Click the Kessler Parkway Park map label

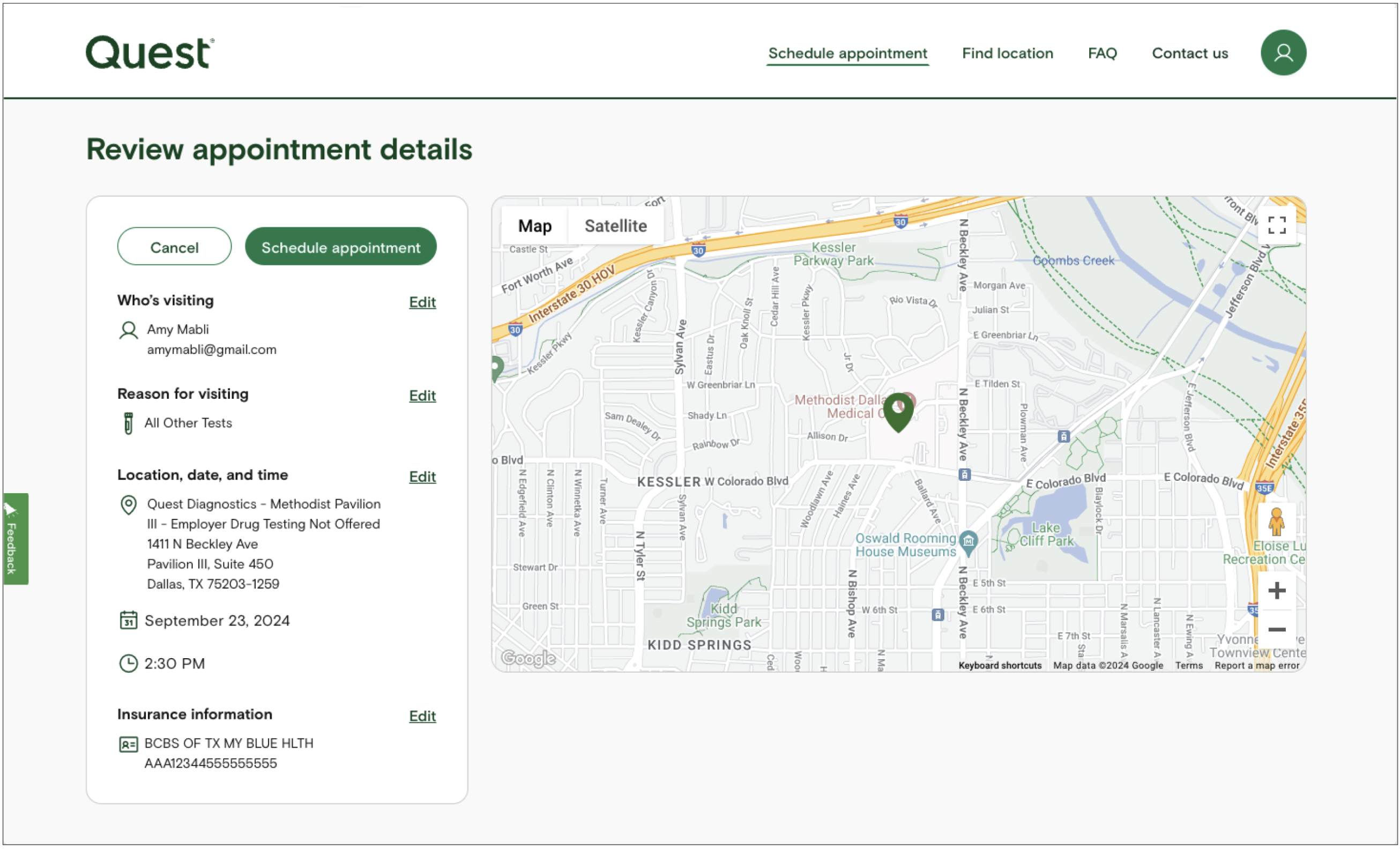[x=833, y=254]
